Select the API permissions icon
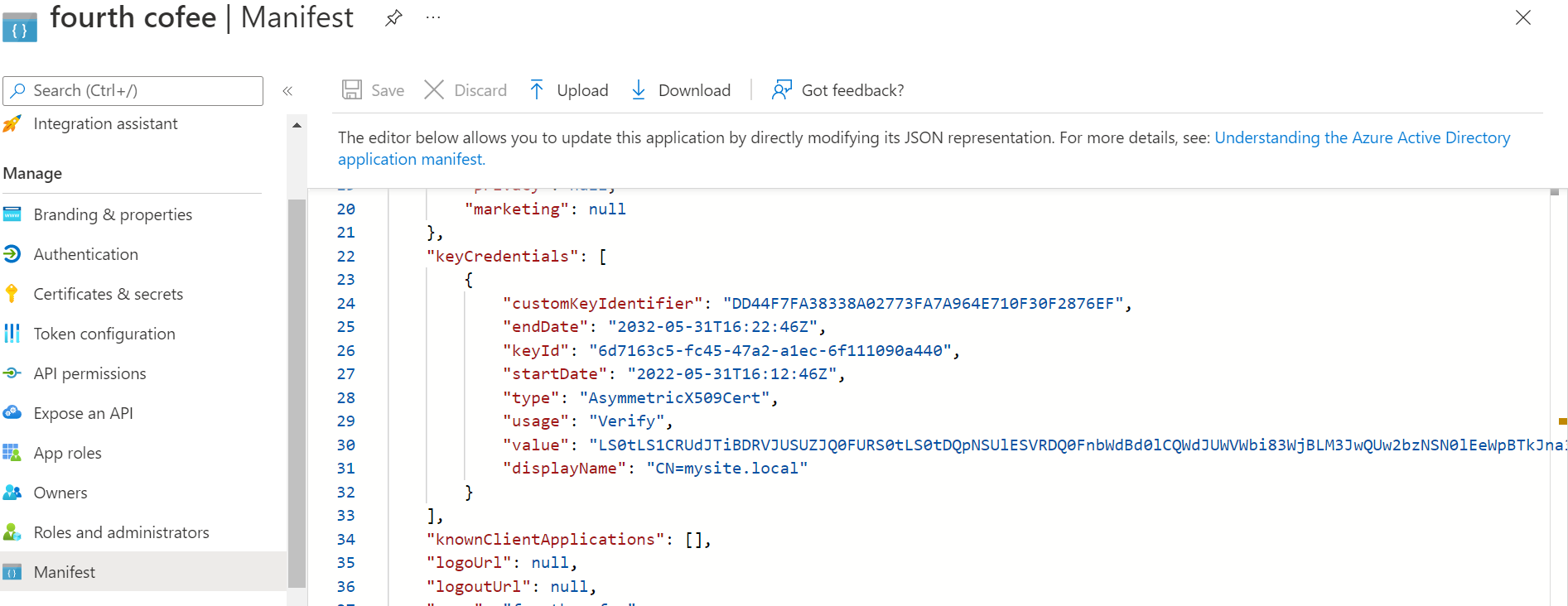This screenshot has height=606, width=1568. pos(12,373)
